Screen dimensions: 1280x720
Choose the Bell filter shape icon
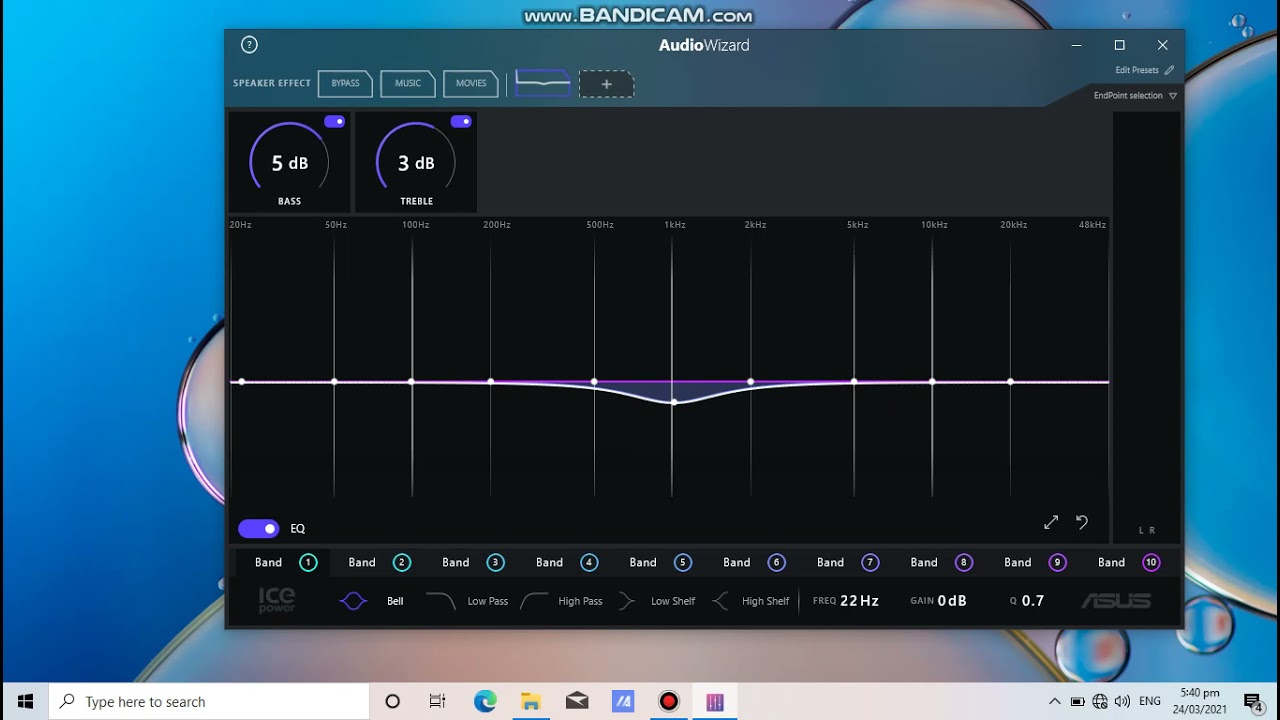[x=354, y=601]
